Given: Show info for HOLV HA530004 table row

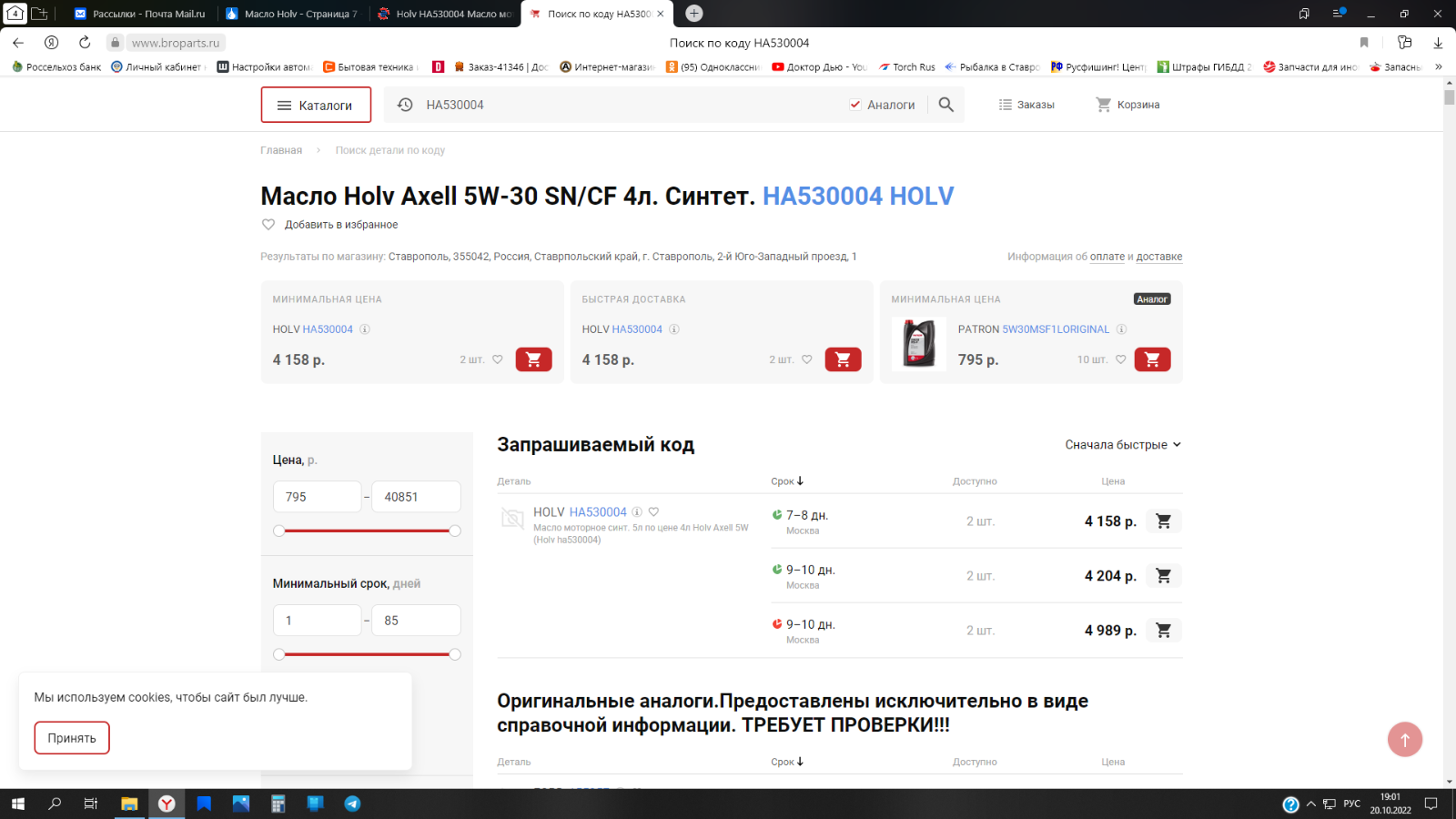Looking at the screenshot, I should [637, 511].
